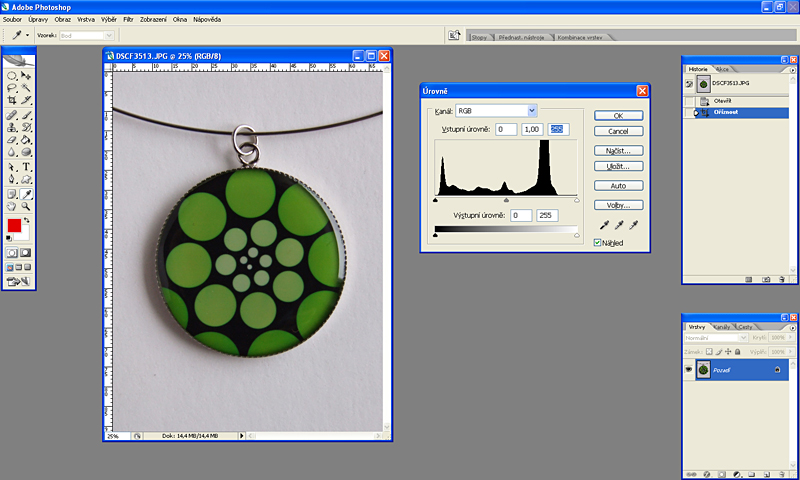
Task: Select the Crop tool in toolbox
Action: pos(12,101)
